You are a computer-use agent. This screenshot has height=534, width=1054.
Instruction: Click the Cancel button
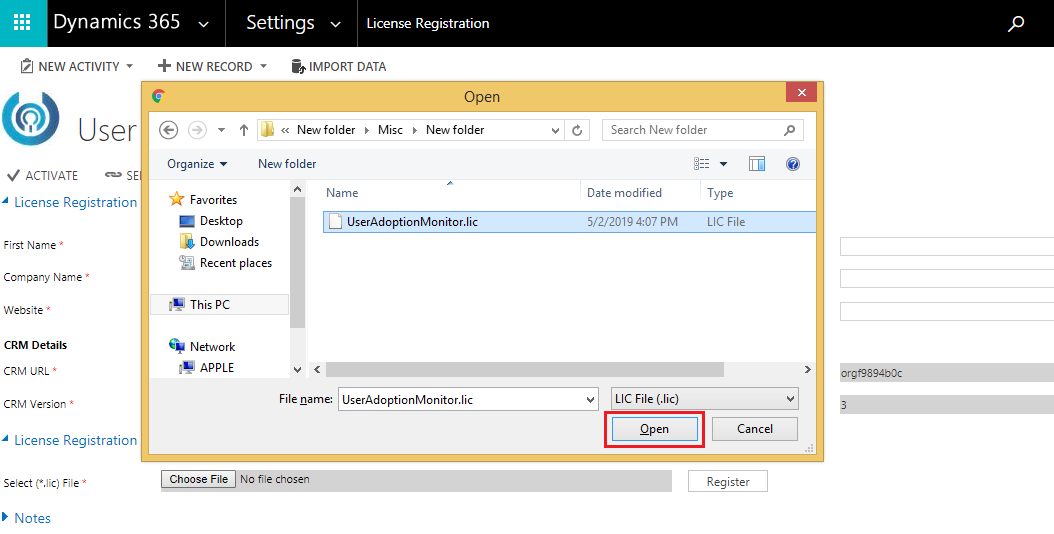click(x=755, y=428)
